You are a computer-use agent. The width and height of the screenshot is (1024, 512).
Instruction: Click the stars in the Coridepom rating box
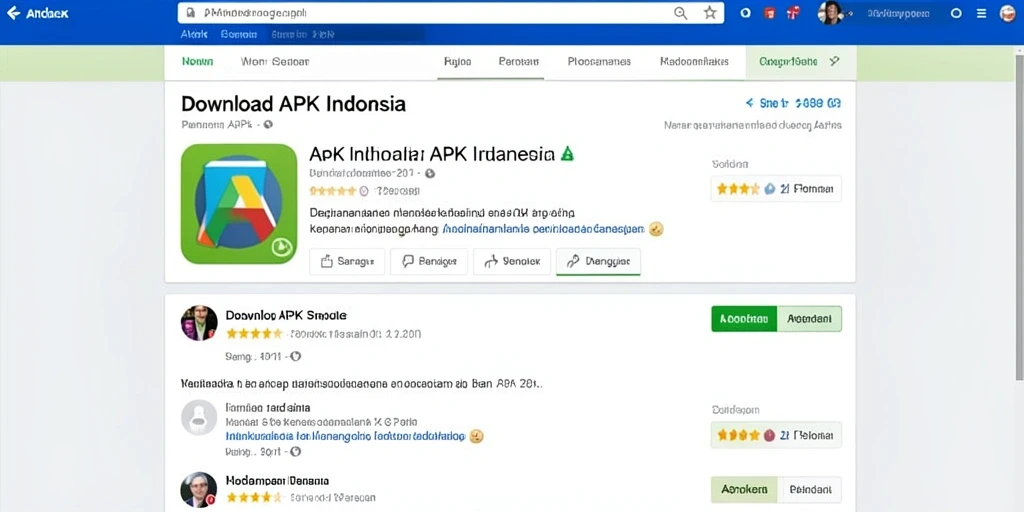738,435
